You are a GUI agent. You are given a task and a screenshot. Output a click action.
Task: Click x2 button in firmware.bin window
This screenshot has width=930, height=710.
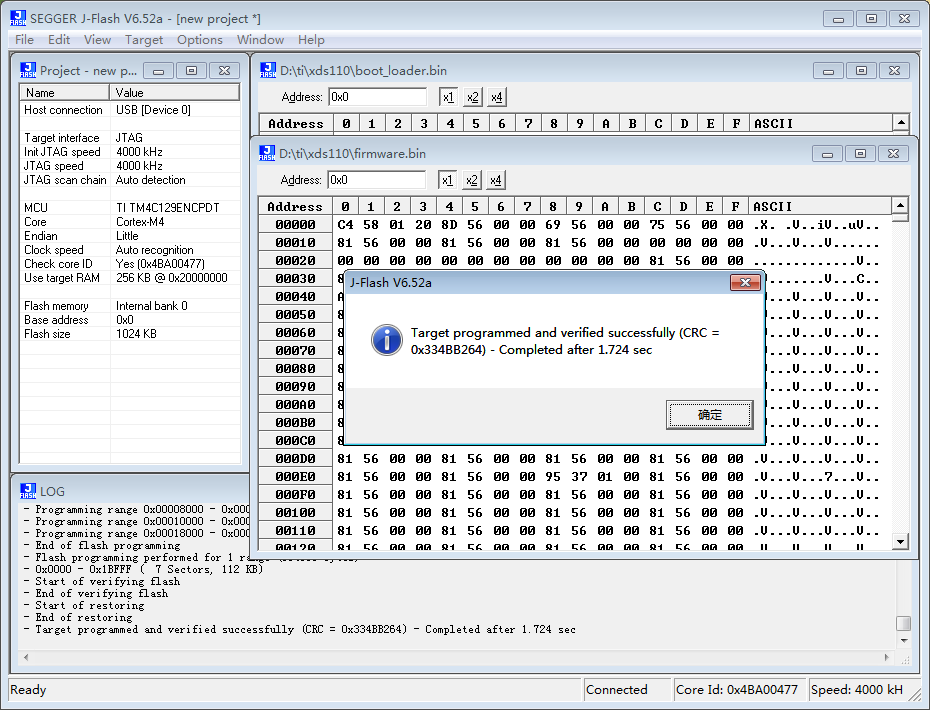(x=472, y=180)
